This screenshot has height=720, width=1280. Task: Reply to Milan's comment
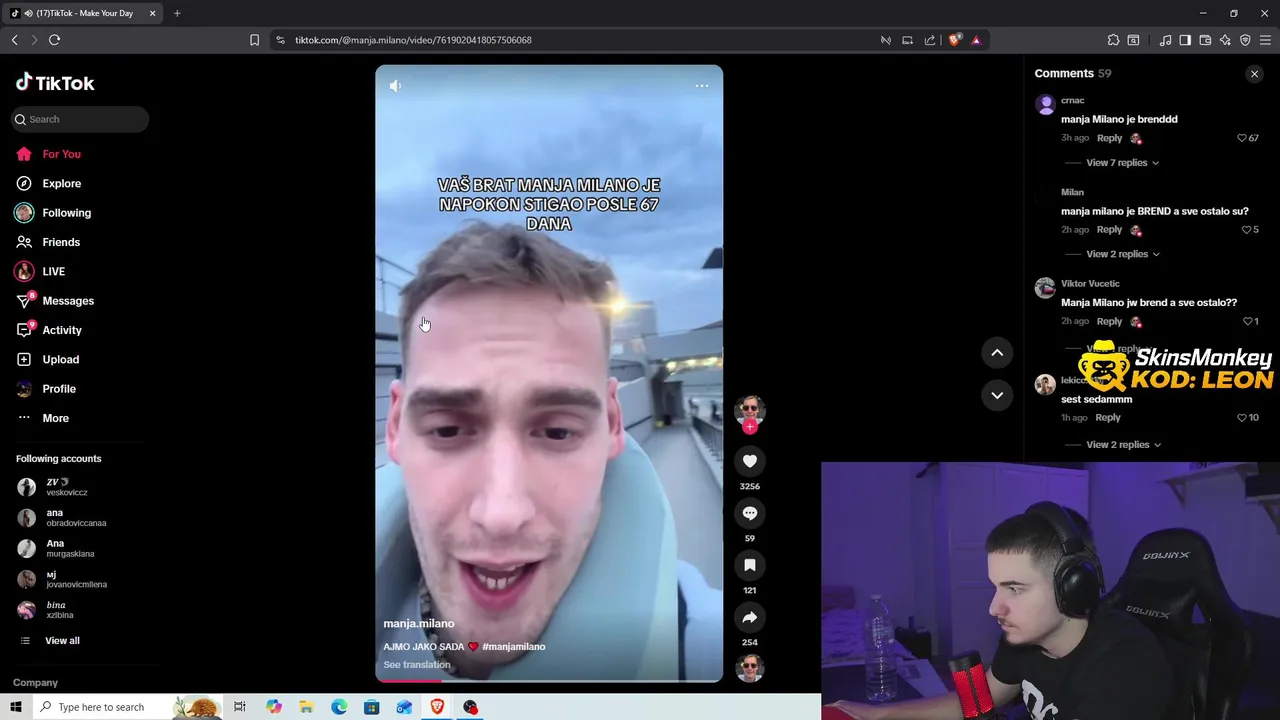tap(1109, 230)
